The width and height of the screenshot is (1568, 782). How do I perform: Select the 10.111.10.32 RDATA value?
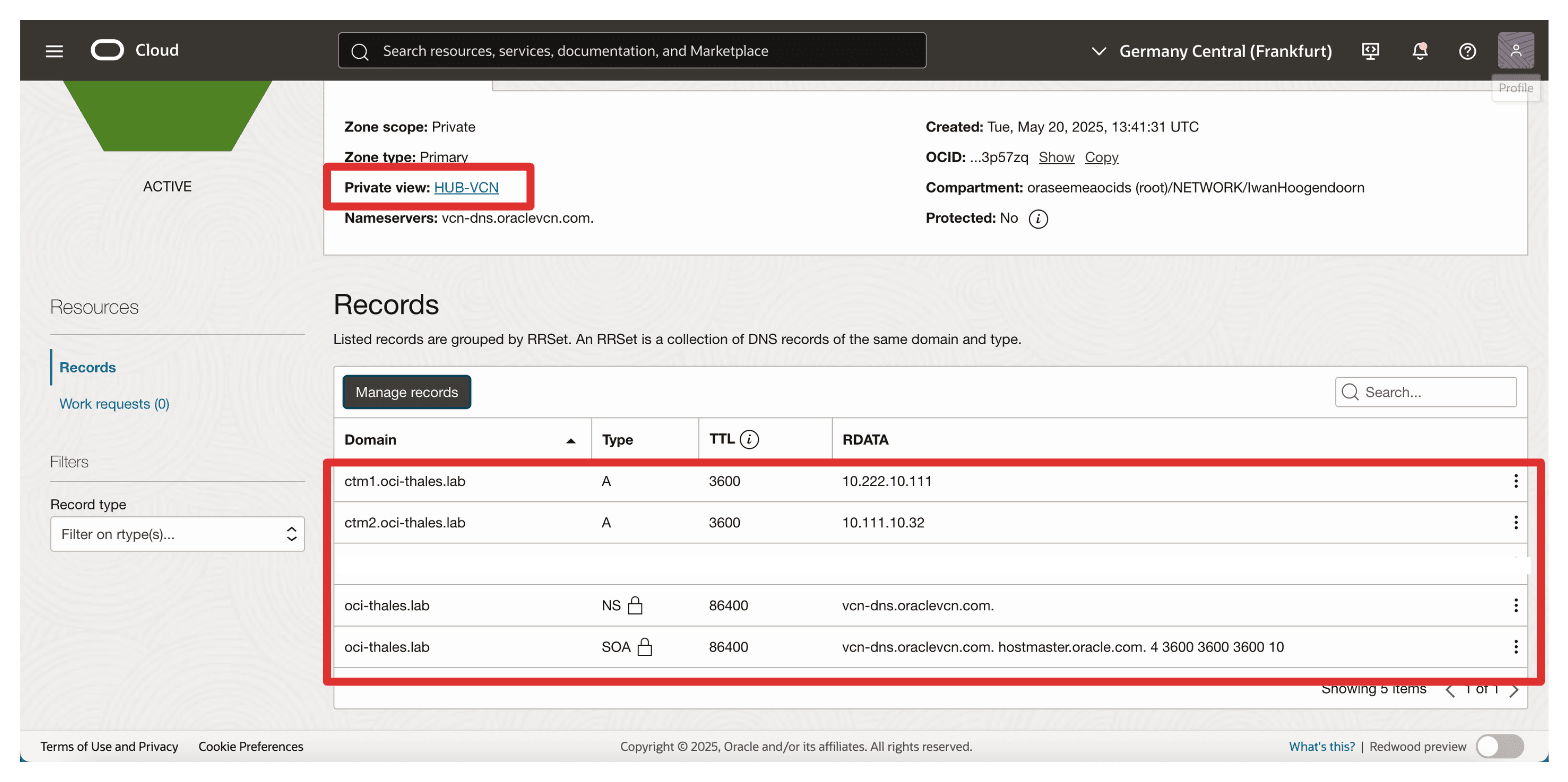click(x=883, y=522)
